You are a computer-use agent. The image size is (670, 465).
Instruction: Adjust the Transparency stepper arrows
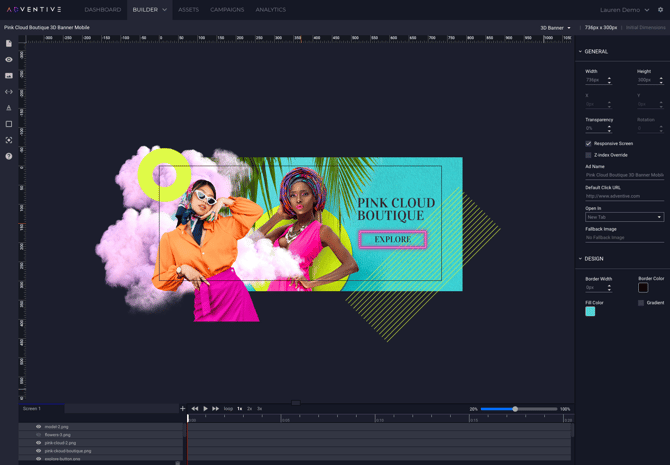pyautogui.click(x=609, y=128)
